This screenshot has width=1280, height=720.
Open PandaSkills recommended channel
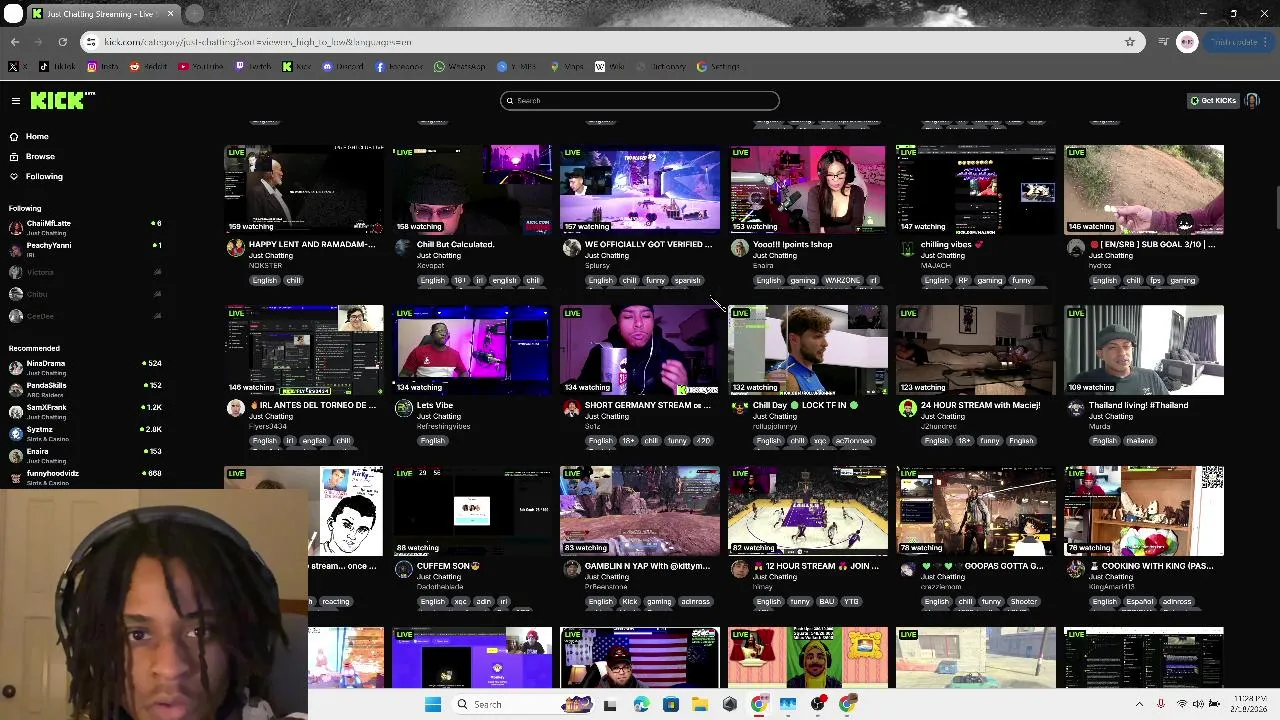tap(85, 389)
